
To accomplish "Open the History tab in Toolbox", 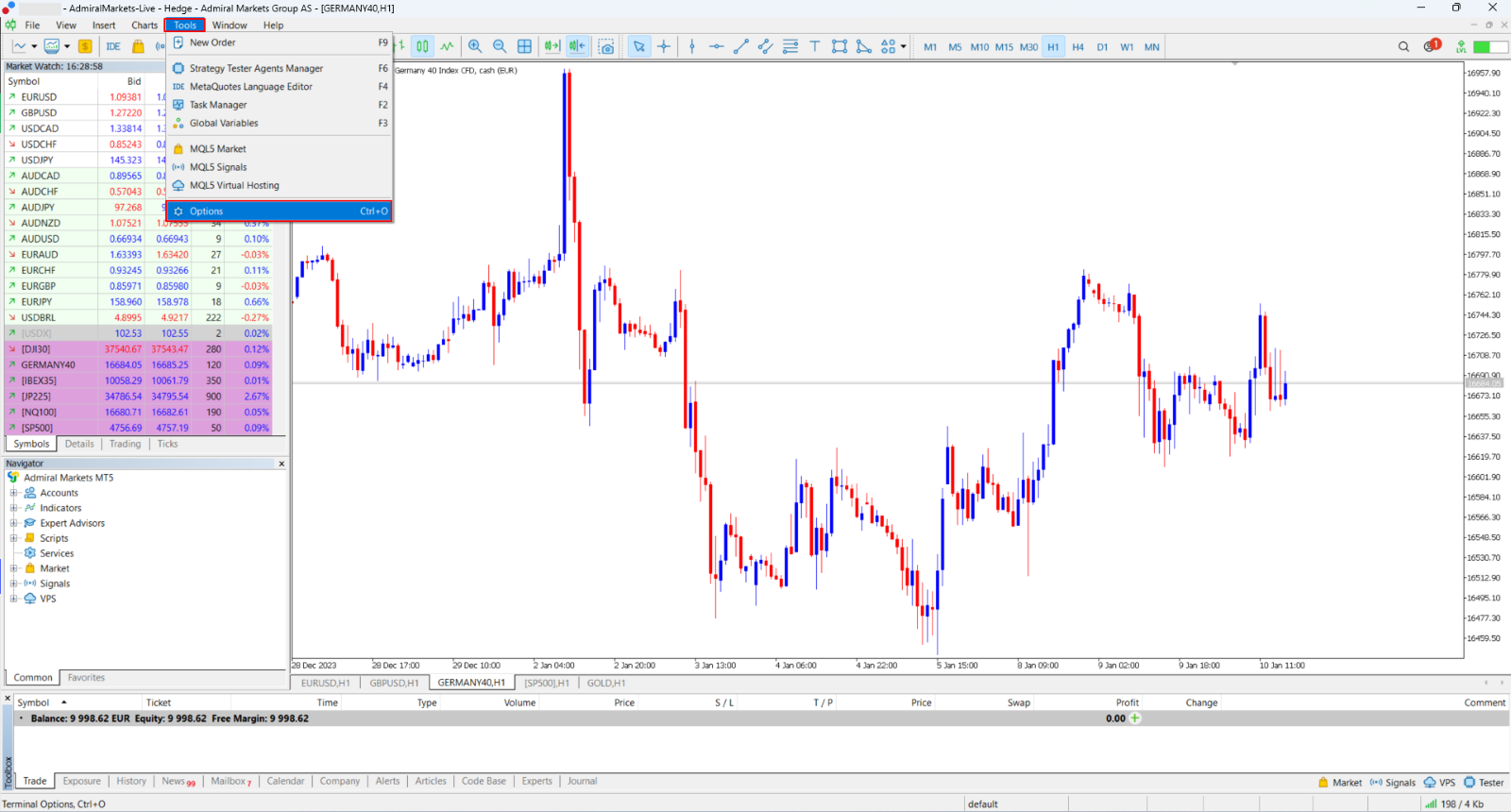I will point(131,781).
